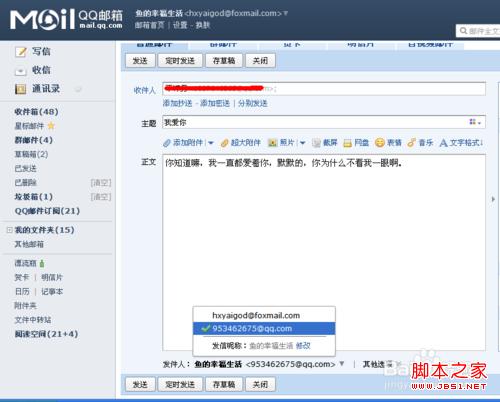500x402 pixels.
Task: Click the bottom 存草稿 button
Action: [224, 384]
